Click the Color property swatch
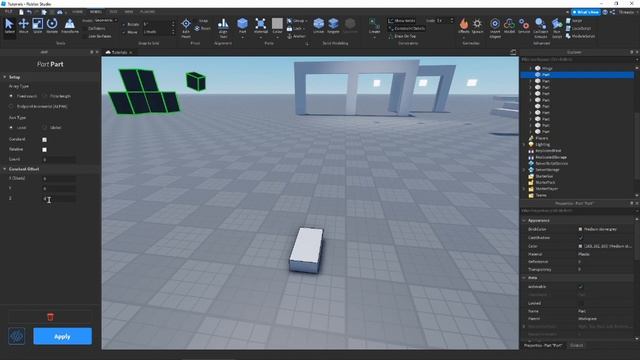The width and height of the screenshot is (640, 360). pyautogui.click(x=580, y=247)
